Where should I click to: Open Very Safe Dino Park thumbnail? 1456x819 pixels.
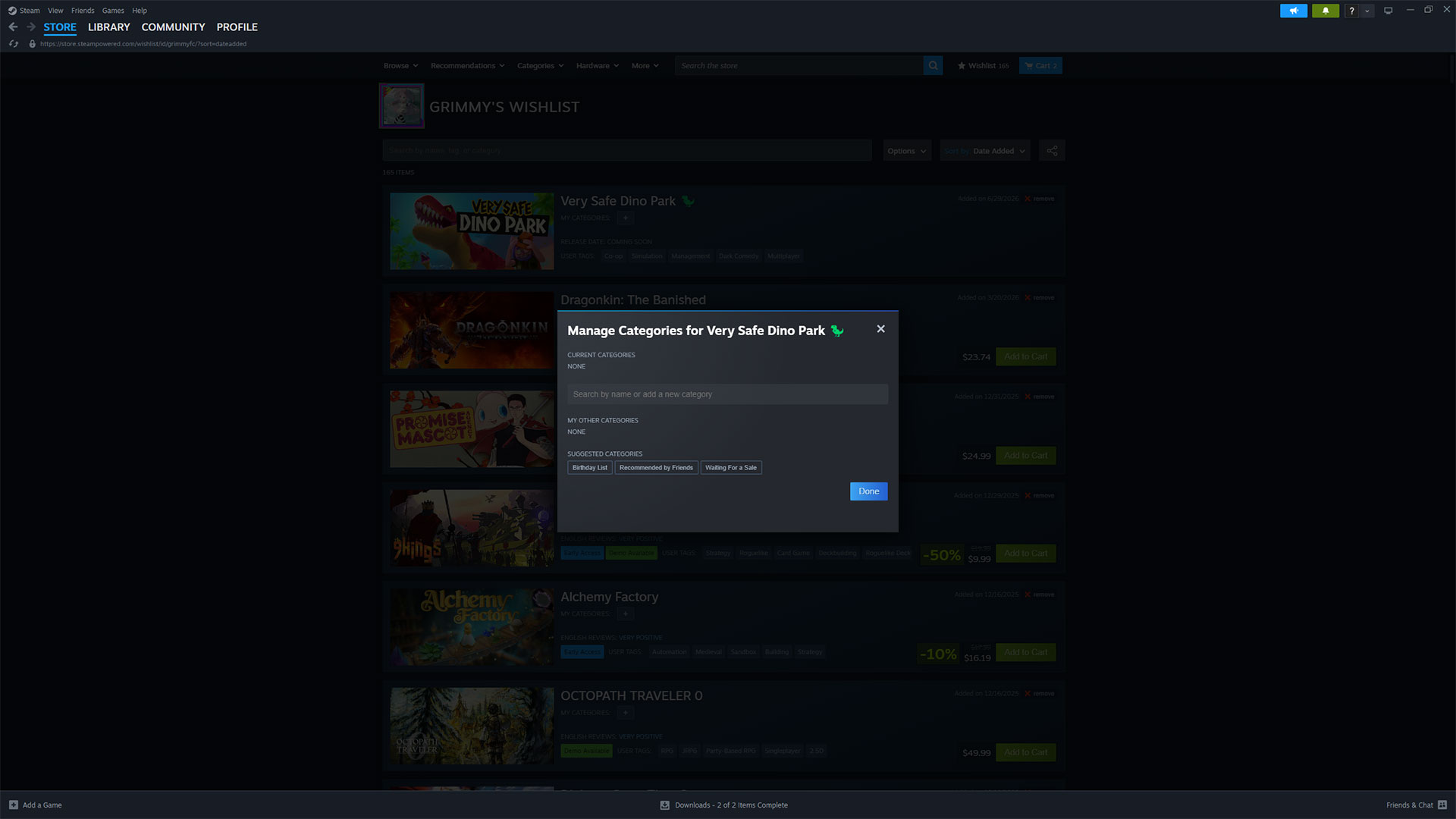(472, 231)
